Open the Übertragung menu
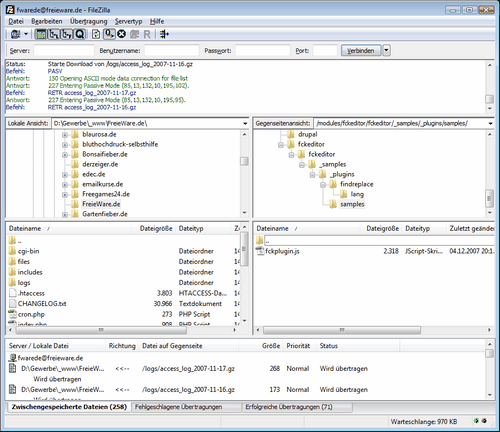Viewport: 500px width, 432px height. (x=89, y=21)
